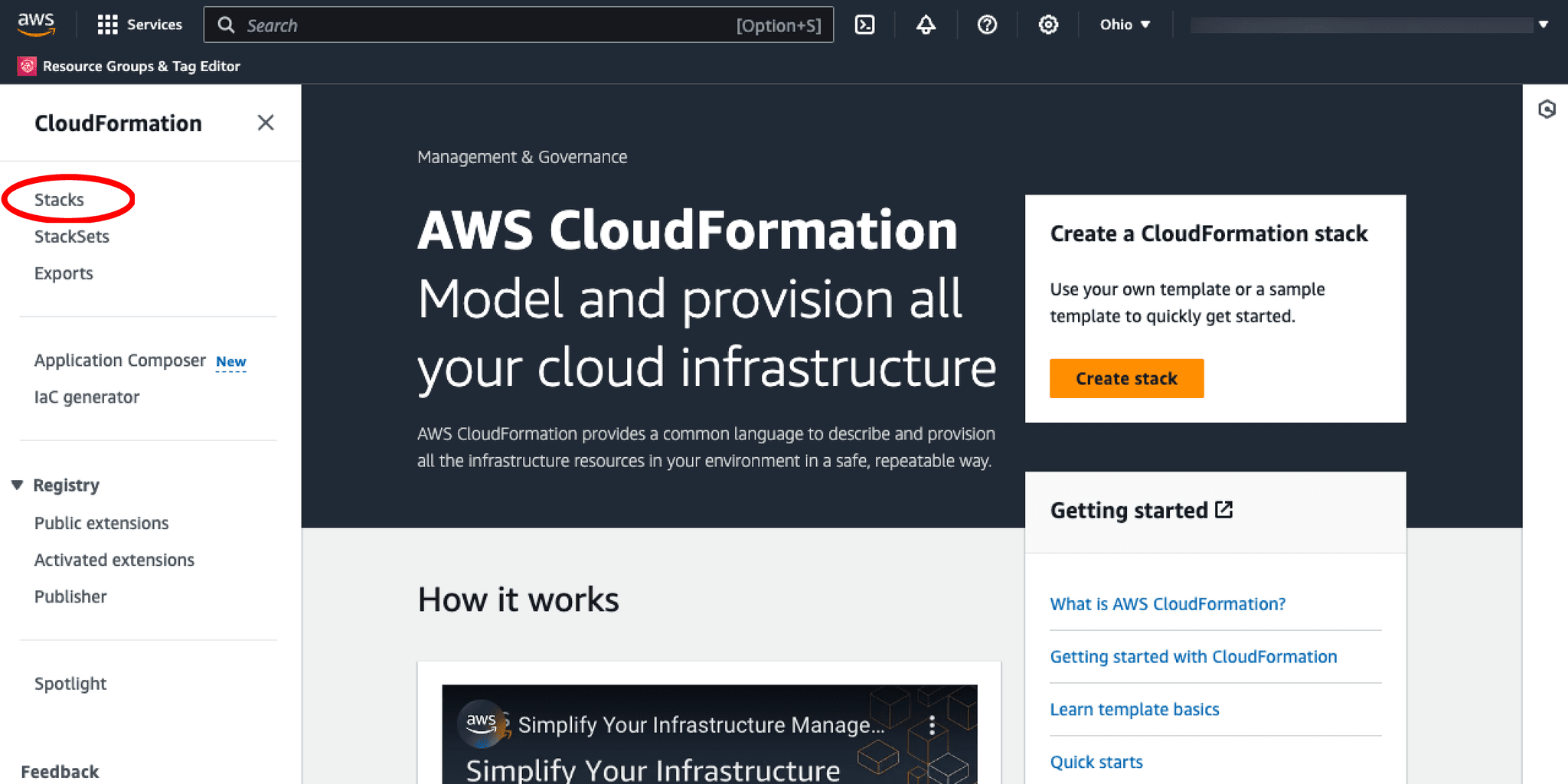
Task: Launch the CloudShell terminal icon
Action: (x=864, y=24)
